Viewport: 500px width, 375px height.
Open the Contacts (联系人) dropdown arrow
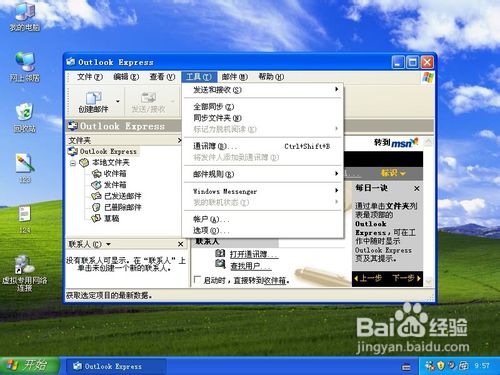[x=108, y=244]
